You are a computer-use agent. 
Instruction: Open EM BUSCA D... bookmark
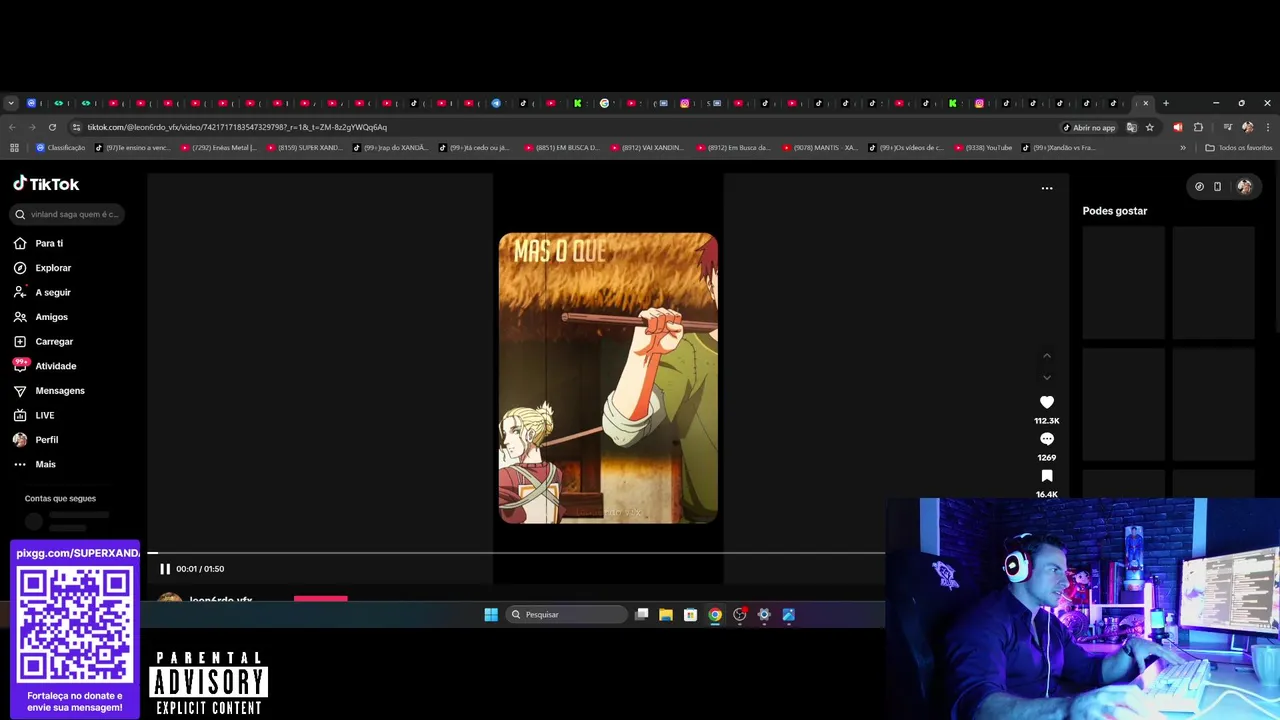[561, 148]
